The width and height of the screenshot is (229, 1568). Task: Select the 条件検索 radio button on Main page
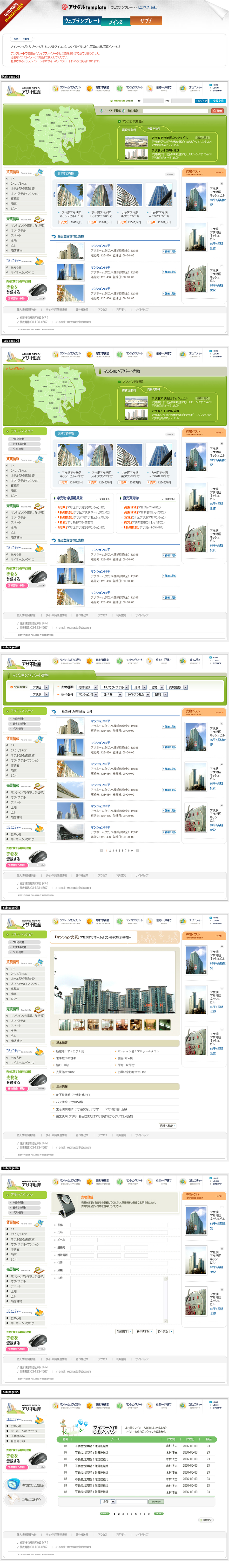tap(125, 111)
